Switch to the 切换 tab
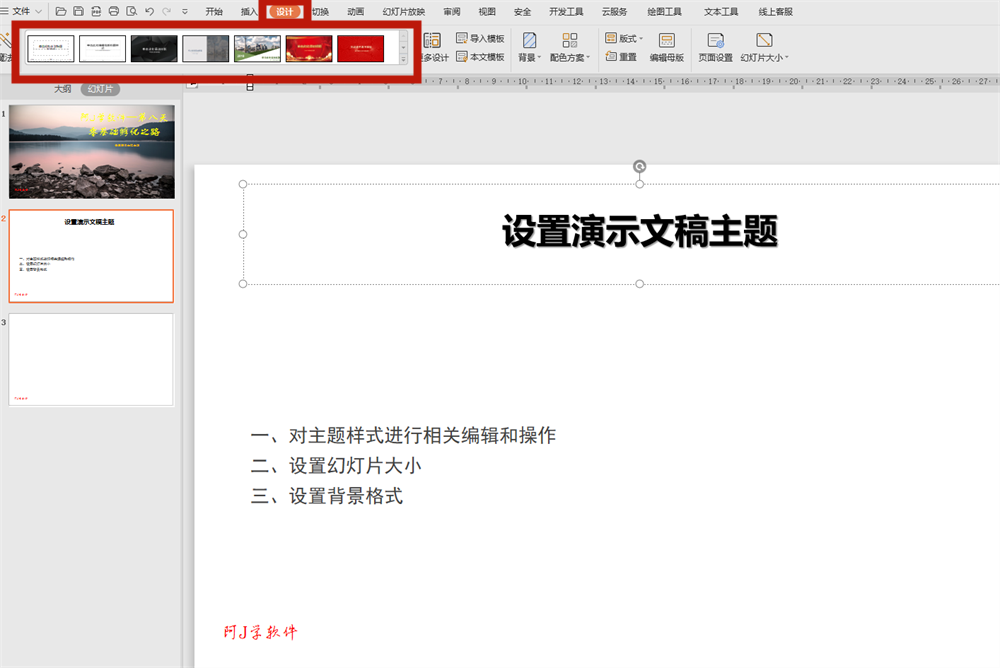 click(321, 11)
